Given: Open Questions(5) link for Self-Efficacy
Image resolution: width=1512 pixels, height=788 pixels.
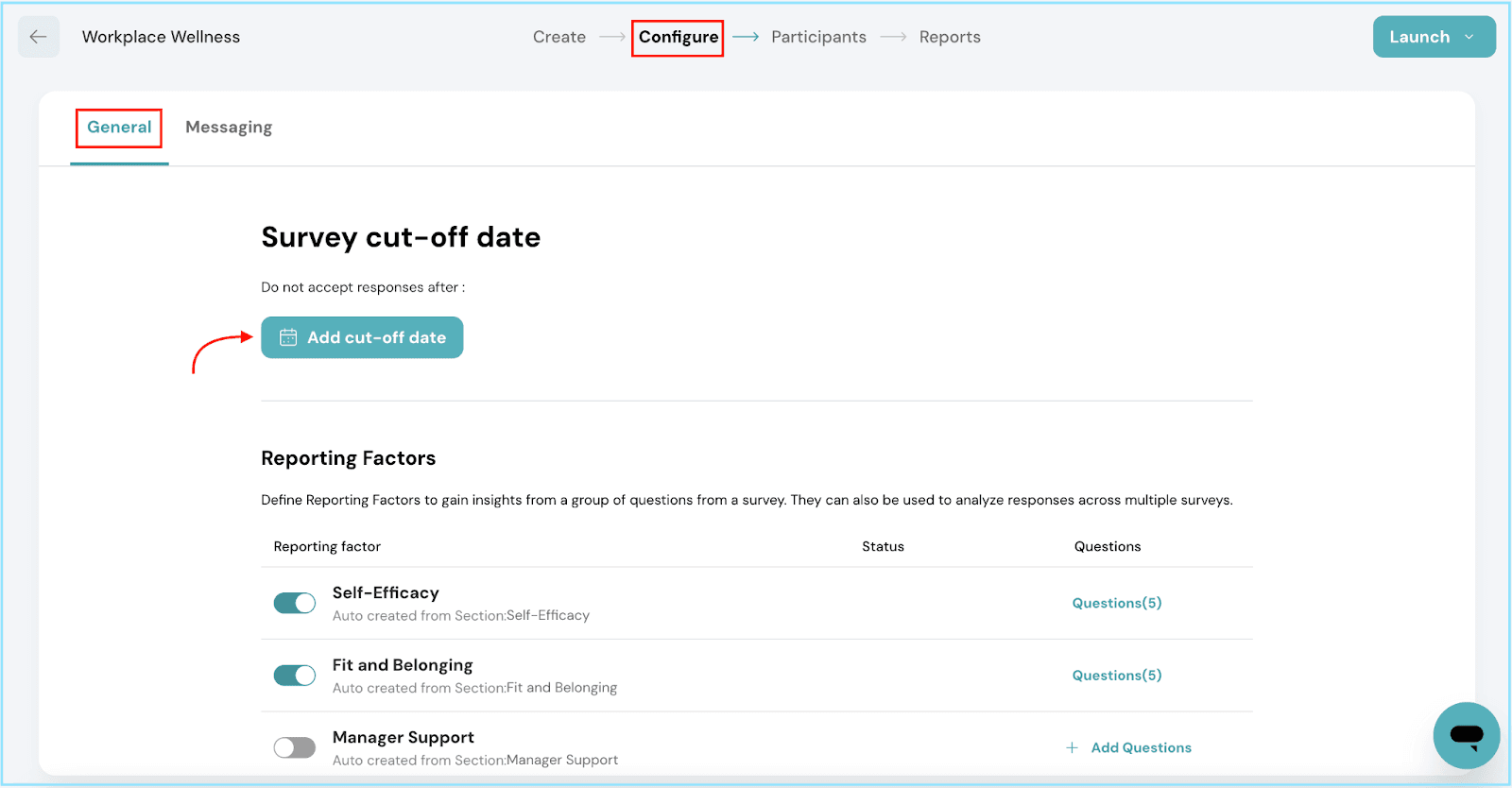Looking at the screenshot, I should pyautogui.click(x=1116, y=603).
